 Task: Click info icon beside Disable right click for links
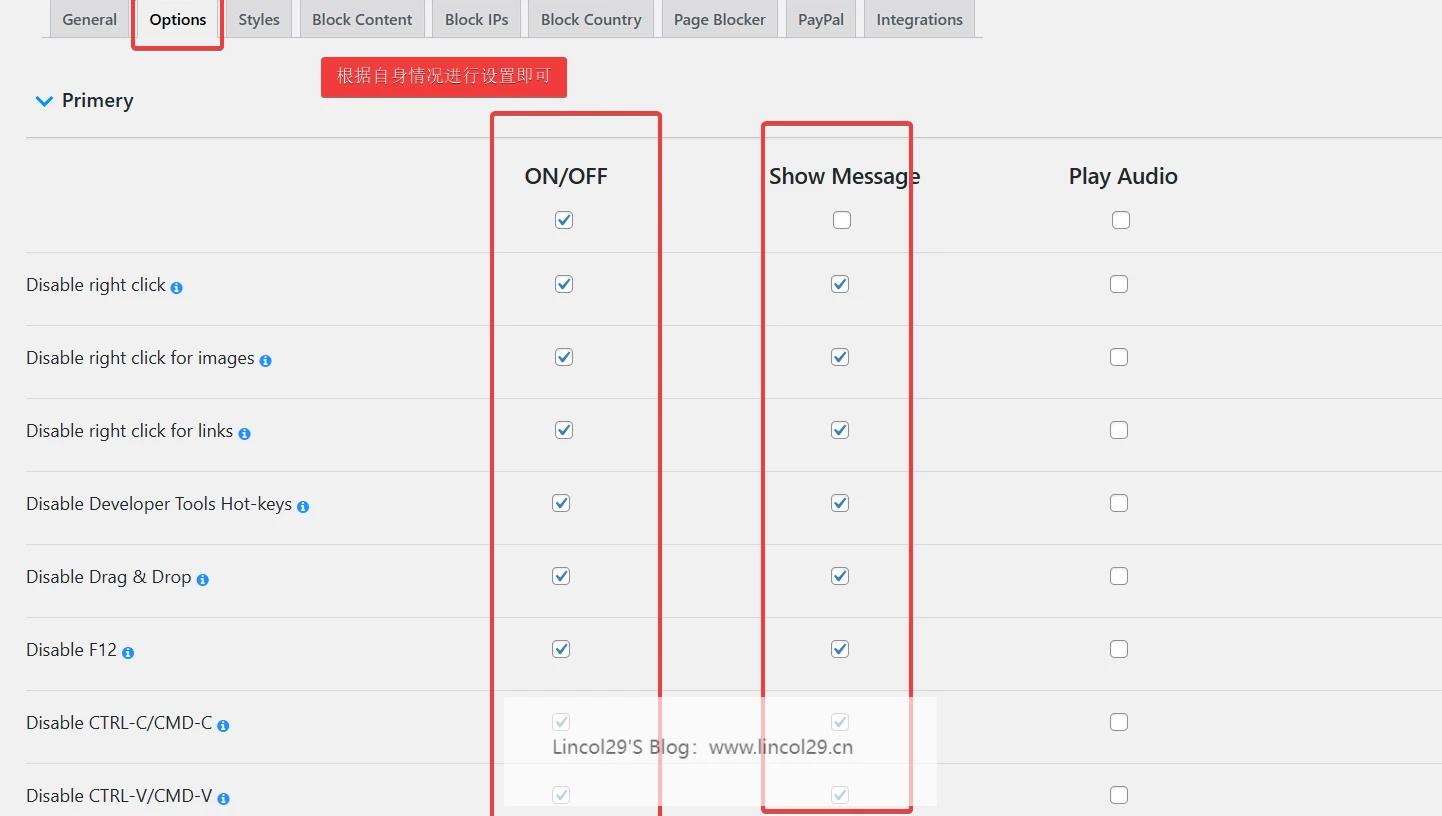tap(244, 434)
